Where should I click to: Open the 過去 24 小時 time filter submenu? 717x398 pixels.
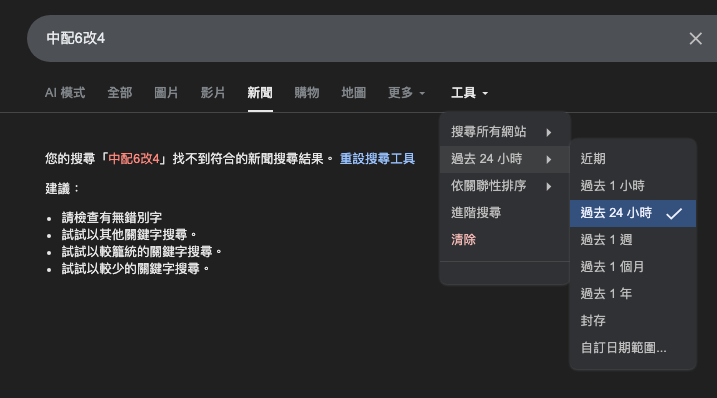tap(504, 159)
